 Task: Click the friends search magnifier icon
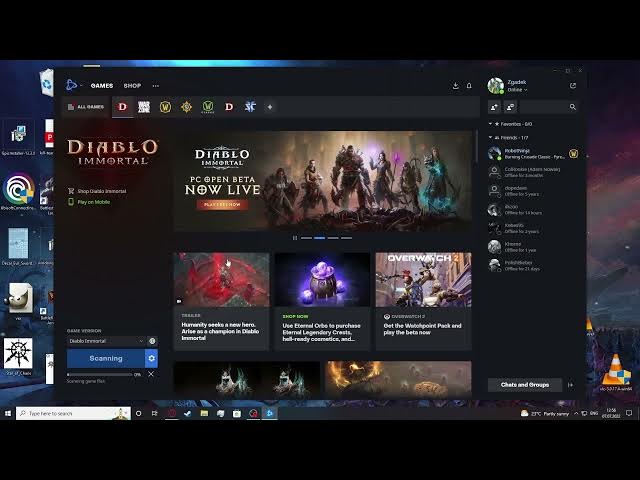(x=573, y=107)
